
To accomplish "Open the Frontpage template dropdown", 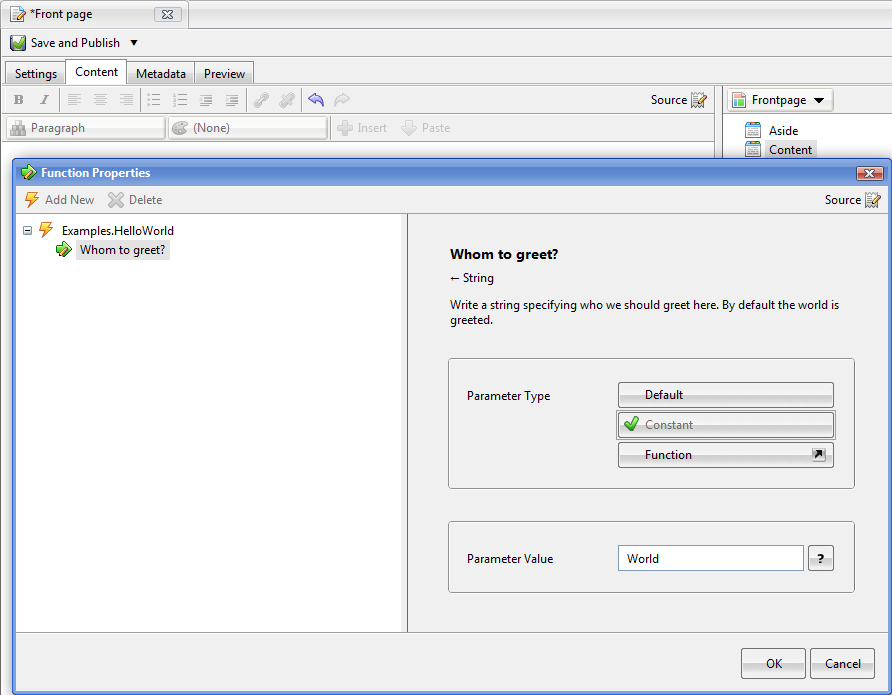I will point(779,100).
